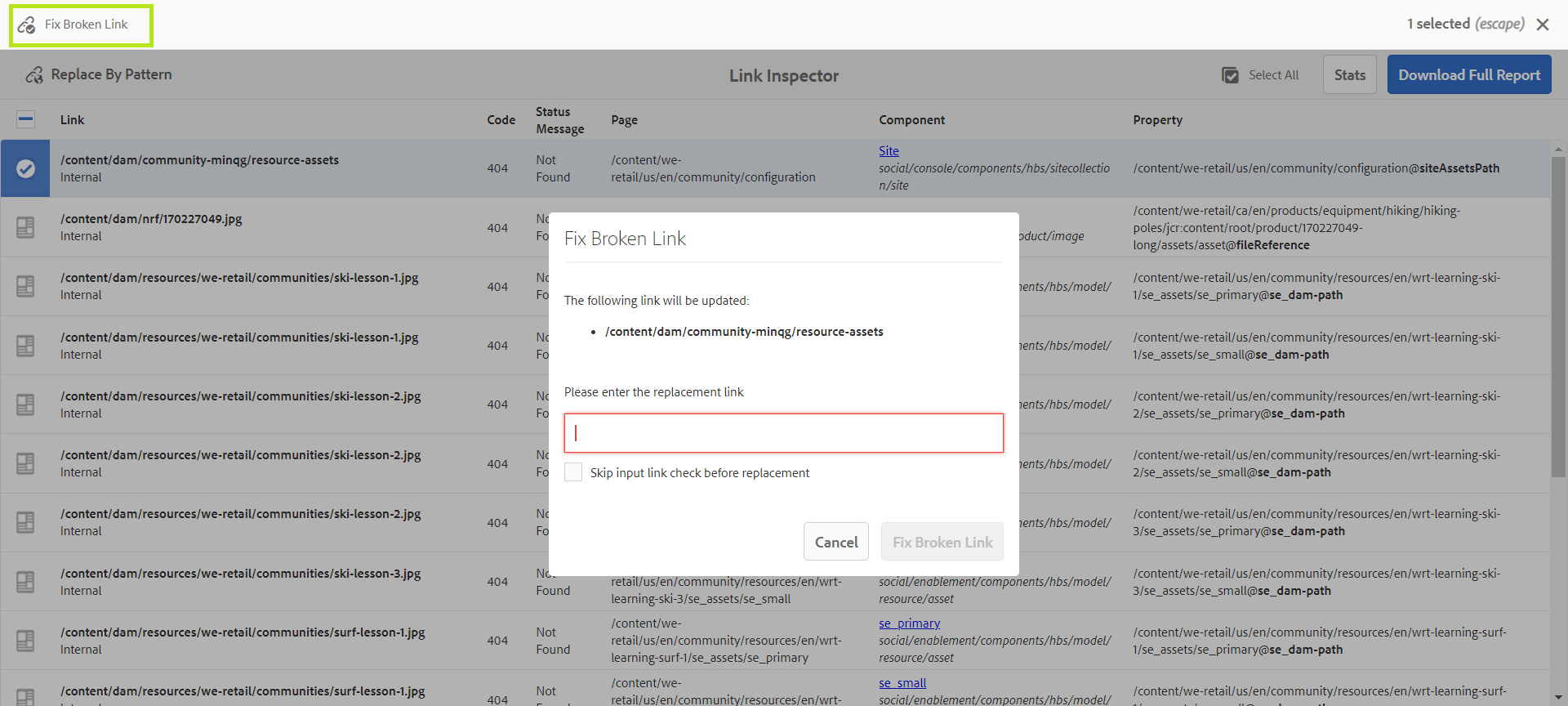Image resolution: width=1568 pixels, height=706 pixels.
Task: Select the row icon for ski-lesson-3.jpg
Action: 25,582
